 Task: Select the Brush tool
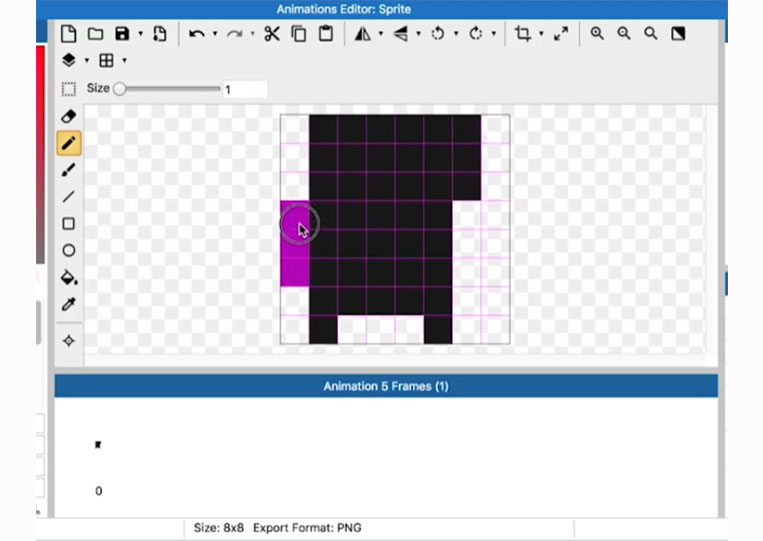(69, 170)
